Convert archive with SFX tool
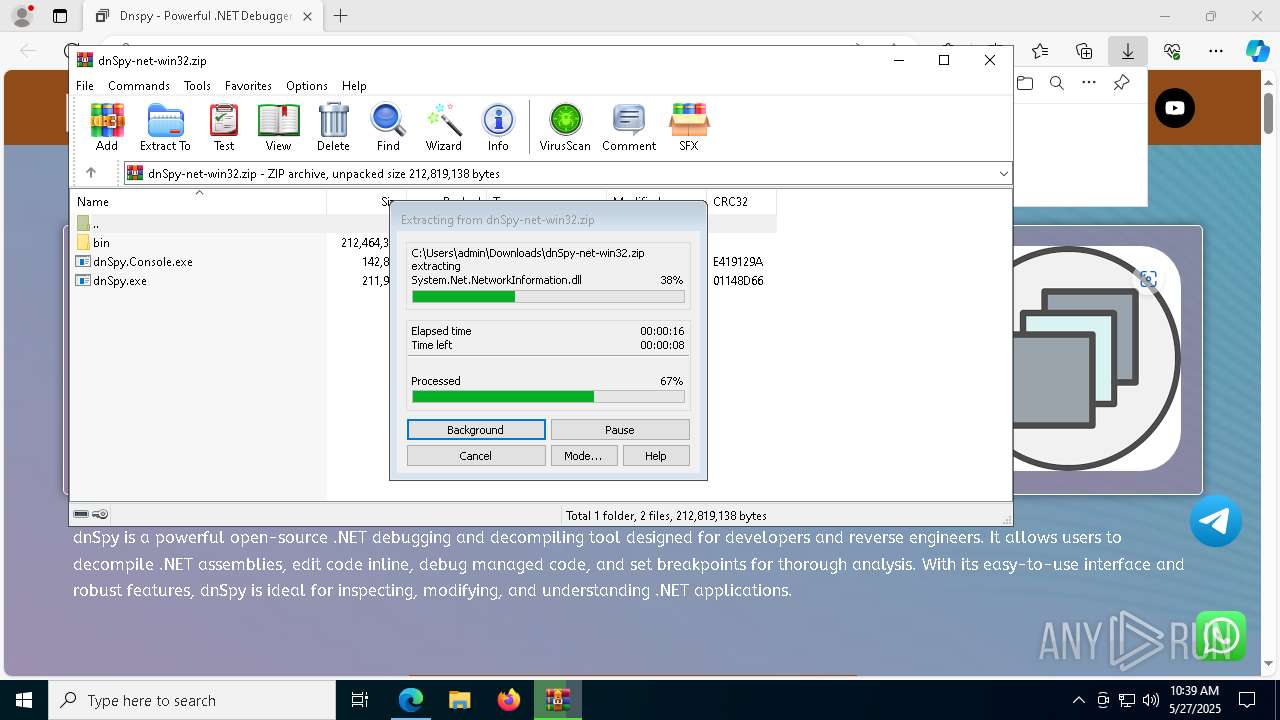 tap(689, 127)
